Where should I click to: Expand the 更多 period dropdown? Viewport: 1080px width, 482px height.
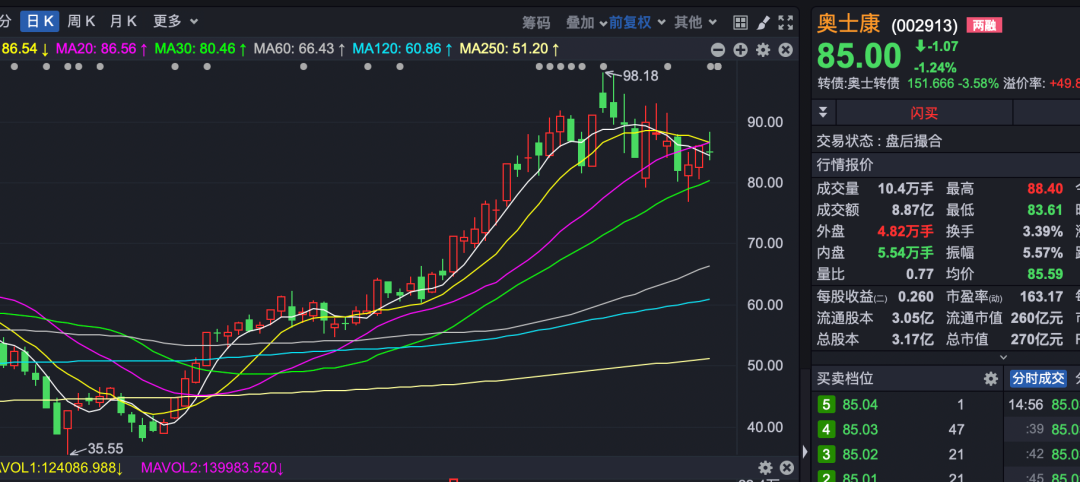[x=176, y=22]
